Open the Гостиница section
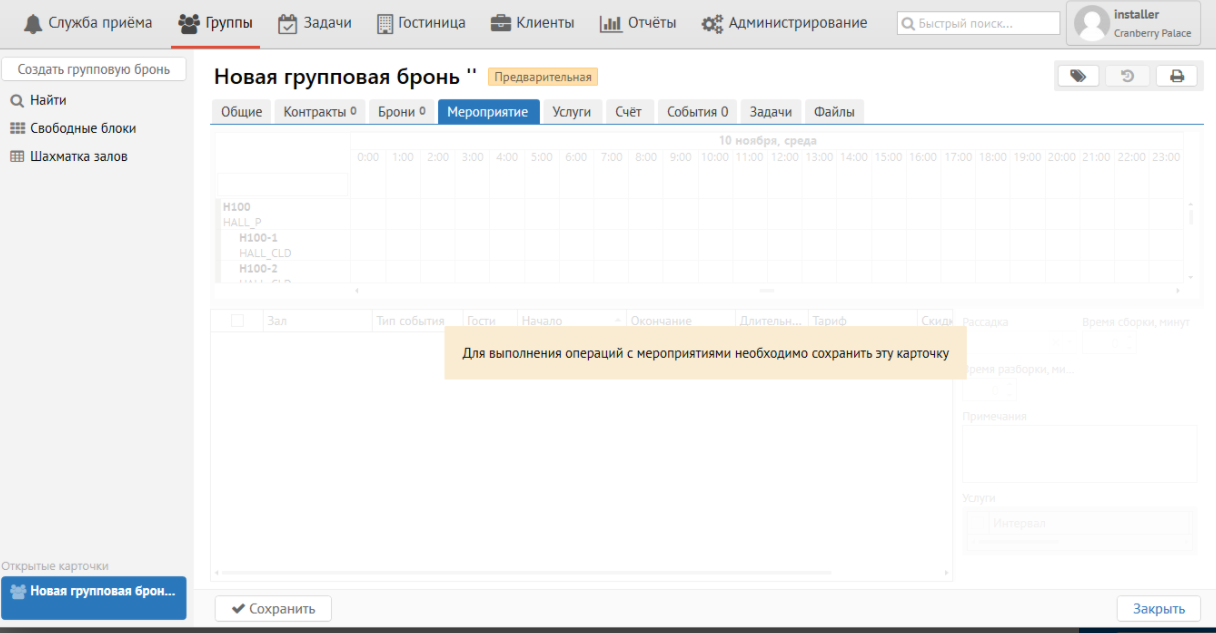 [421, 23]
